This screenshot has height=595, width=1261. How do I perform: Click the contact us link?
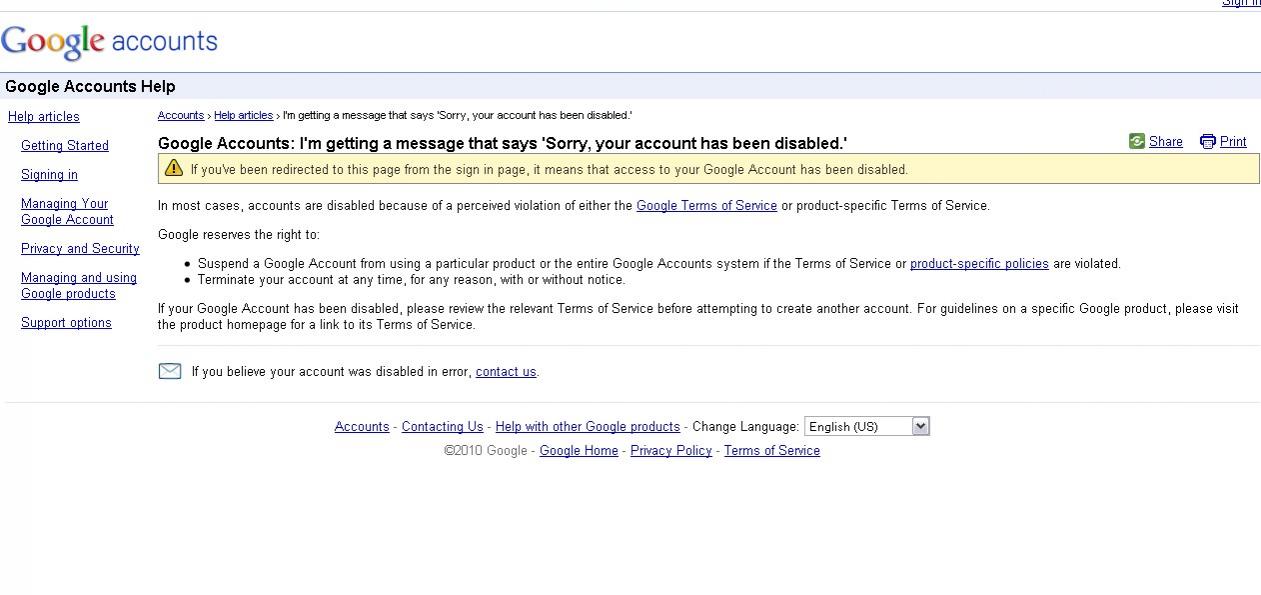pos(506,372)
